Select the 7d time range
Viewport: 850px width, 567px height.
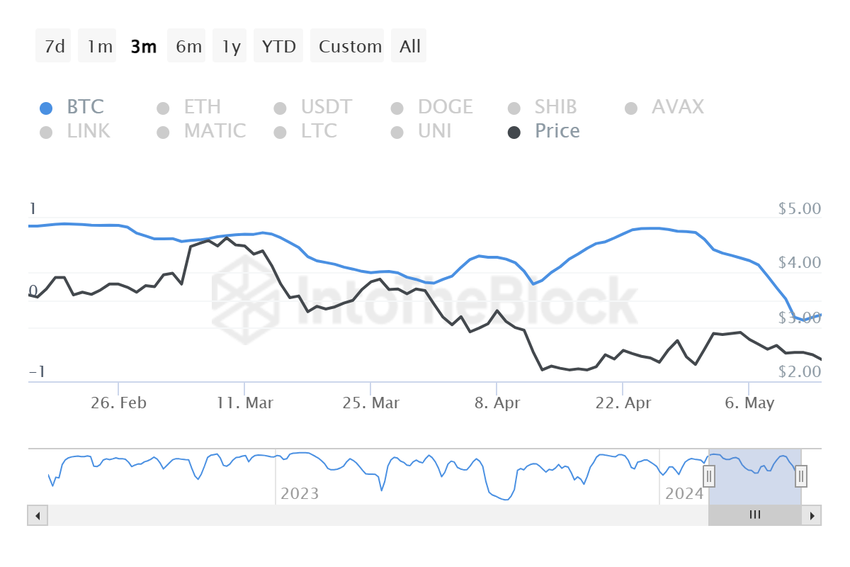(55, 46)
